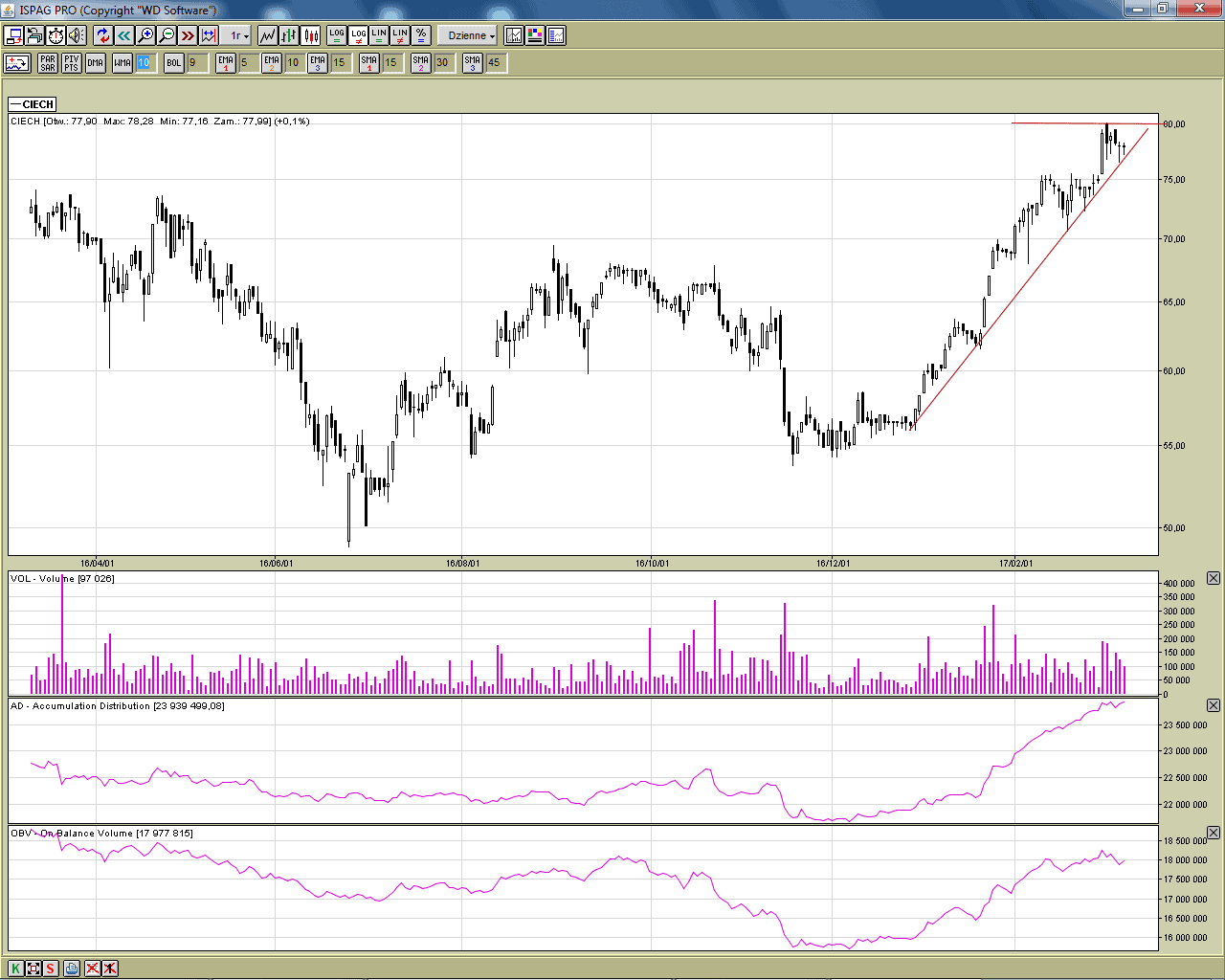The image size is (1225, 980).
Task: Select the candlestick chart type icon
Action: click(311, 35)
